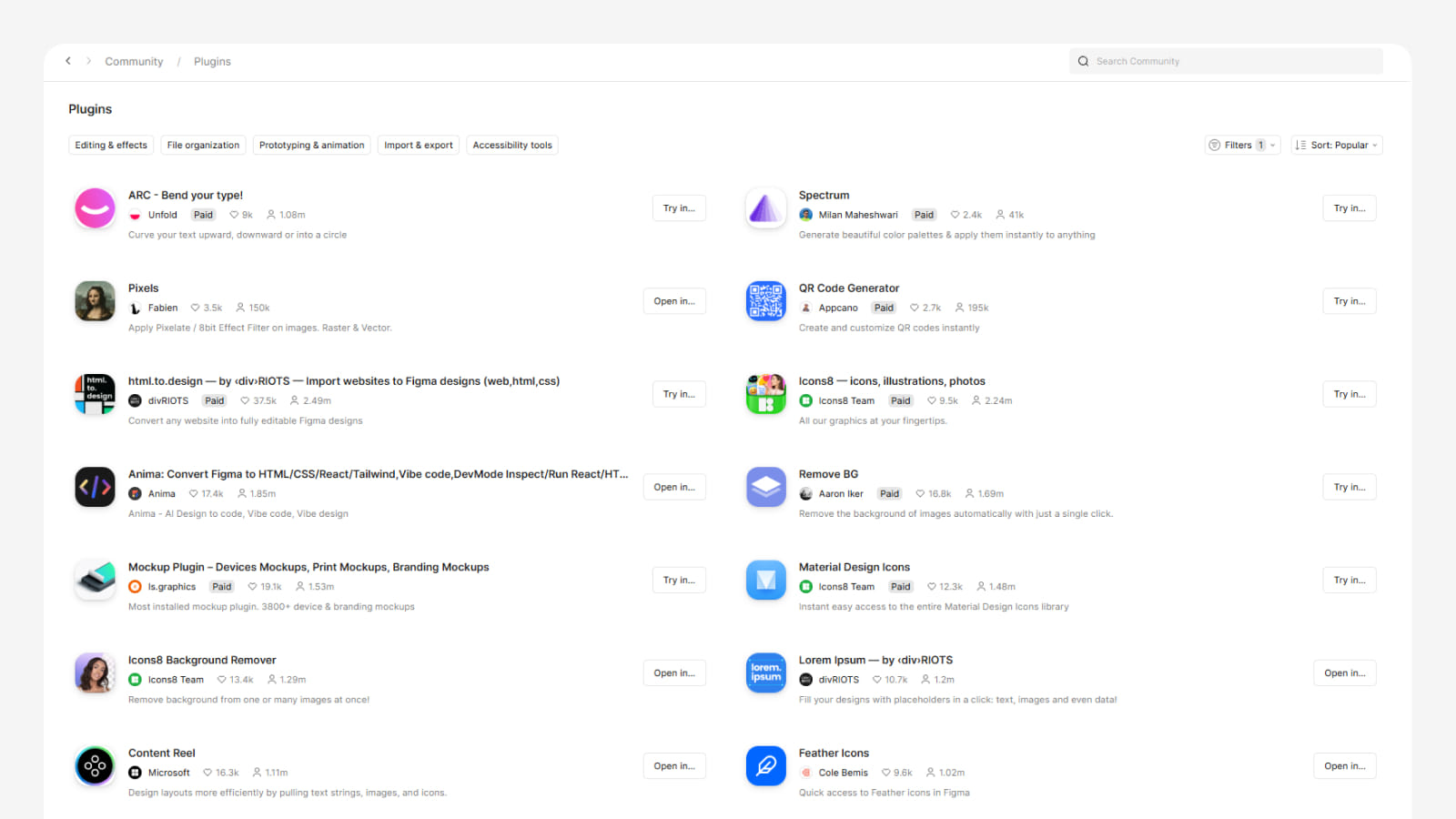Open the Remove BG plugin icon
The width and height of the screenshot is (1456, 819).
coord(765,487)
